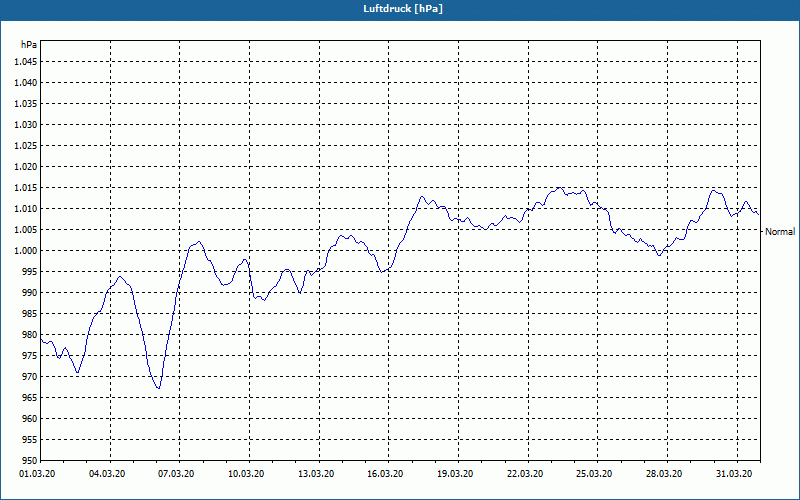800x500 pixels.
Task: Click the 31.03.20 date label
Action: coord(734,474)
